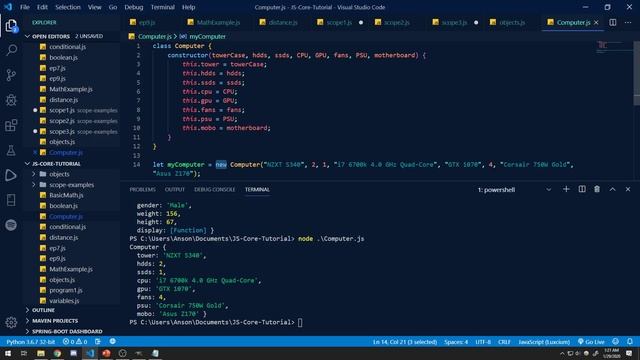The width and height of the screenshot is (640, 360).
Task: Click unsaved dot on scope1.js tab
Action: click(361, 22)
